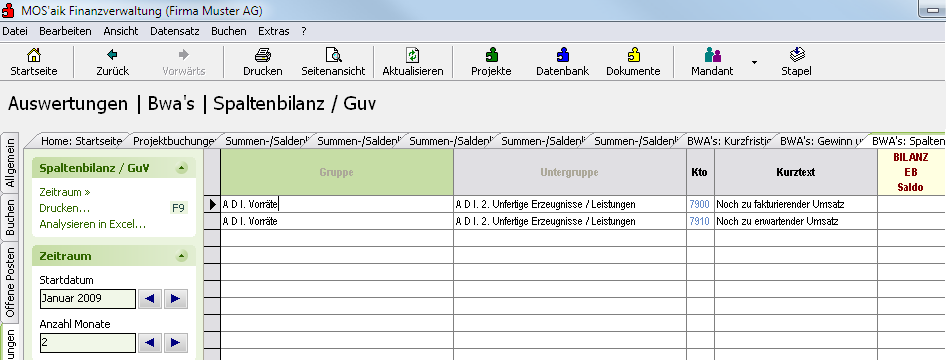The height and width of the screenshot is (360, 946).
Task: Select Untergruppe cell in the 7900 row
Action: 570,204
